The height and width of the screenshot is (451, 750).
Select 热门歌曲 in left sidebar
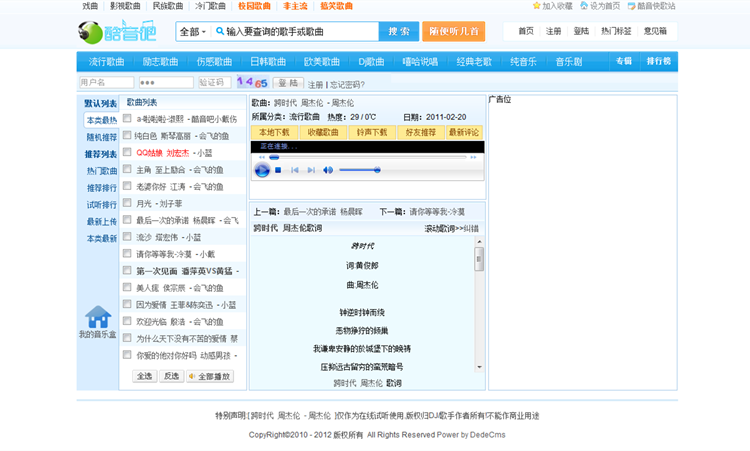coord(101,171)
